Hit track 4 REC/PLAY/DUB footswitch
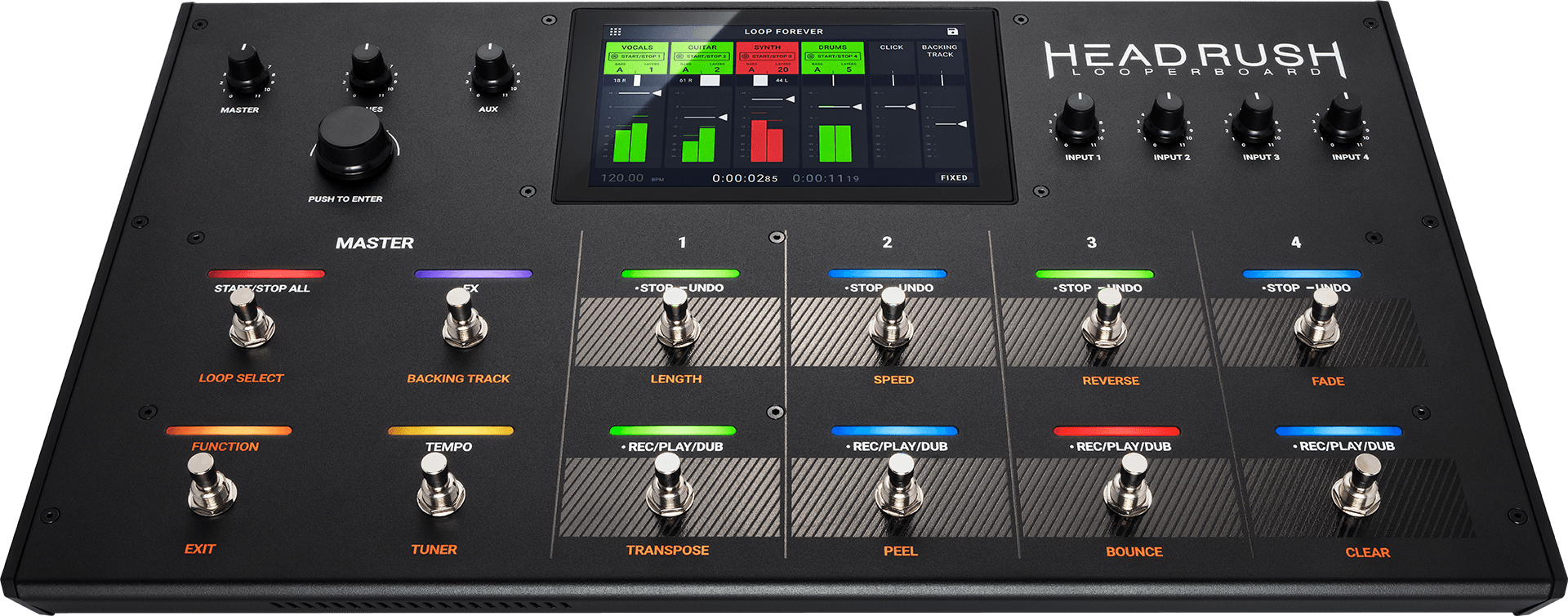 tap(1357, 485)
